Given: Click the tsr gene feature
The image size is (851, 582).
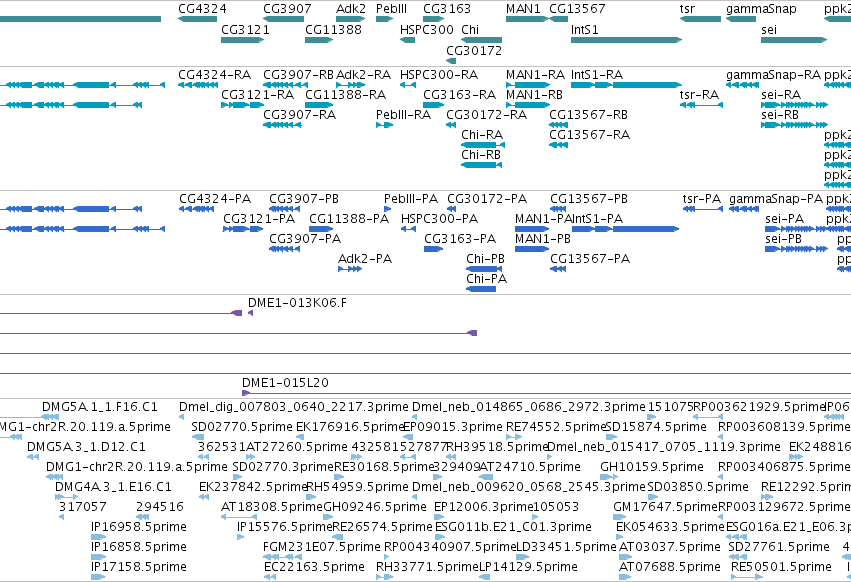Looking at the screenshot, I should point(700,19).
